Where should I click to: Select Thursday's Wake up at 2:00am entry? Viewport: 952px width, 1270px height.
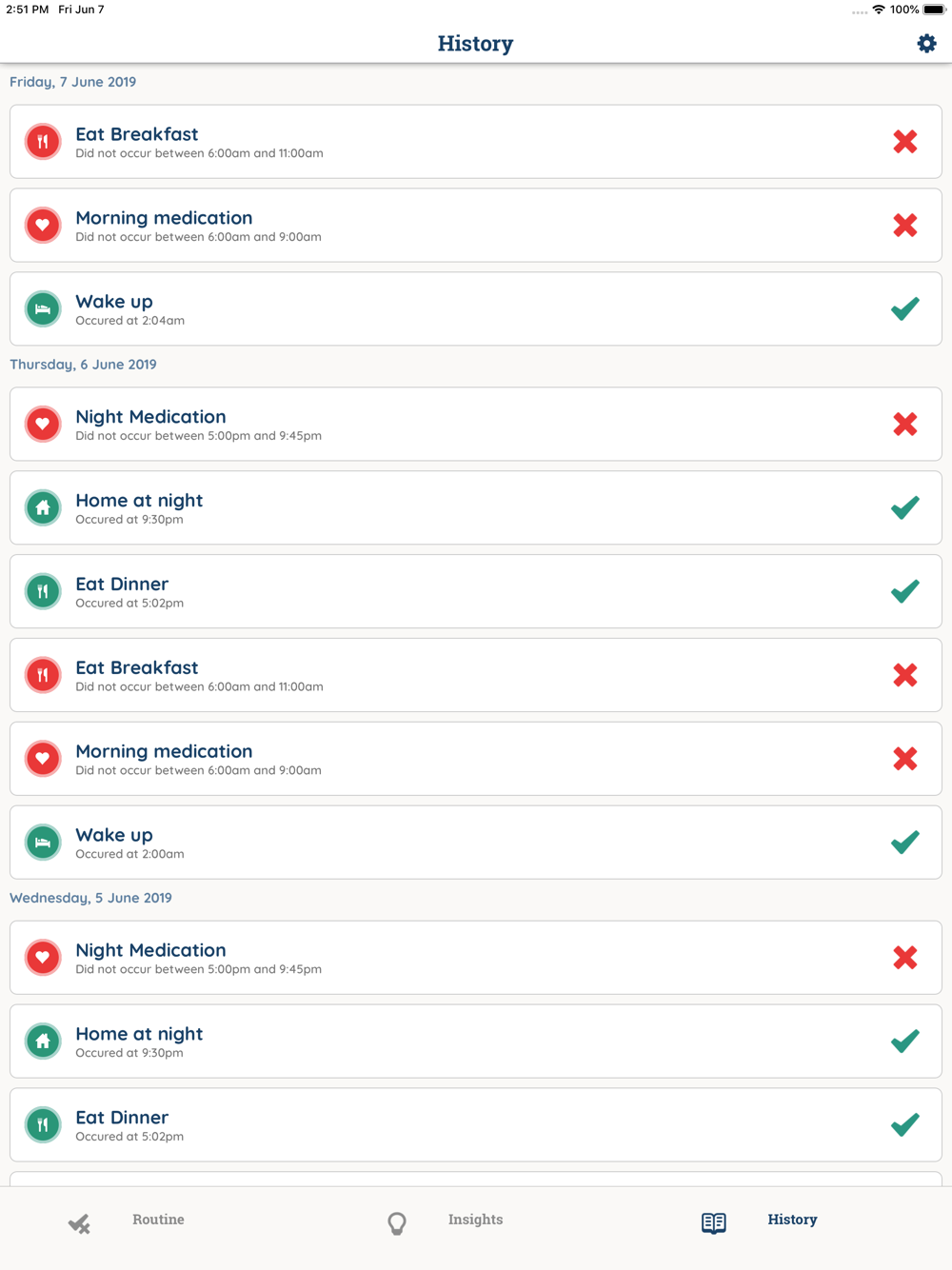(x=476, y=843)
